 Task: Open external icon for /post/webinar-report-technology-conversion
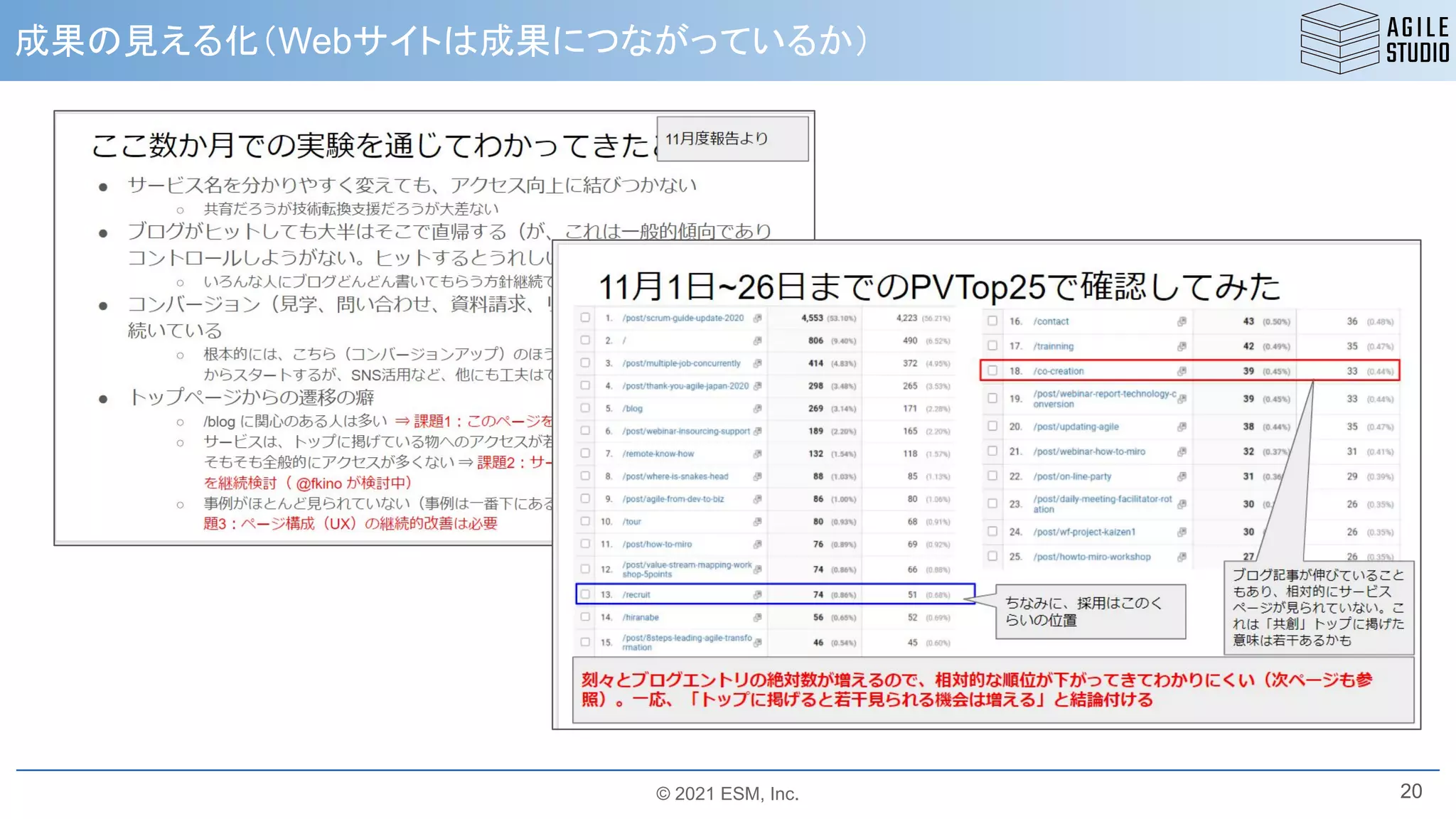(1182, 399)
